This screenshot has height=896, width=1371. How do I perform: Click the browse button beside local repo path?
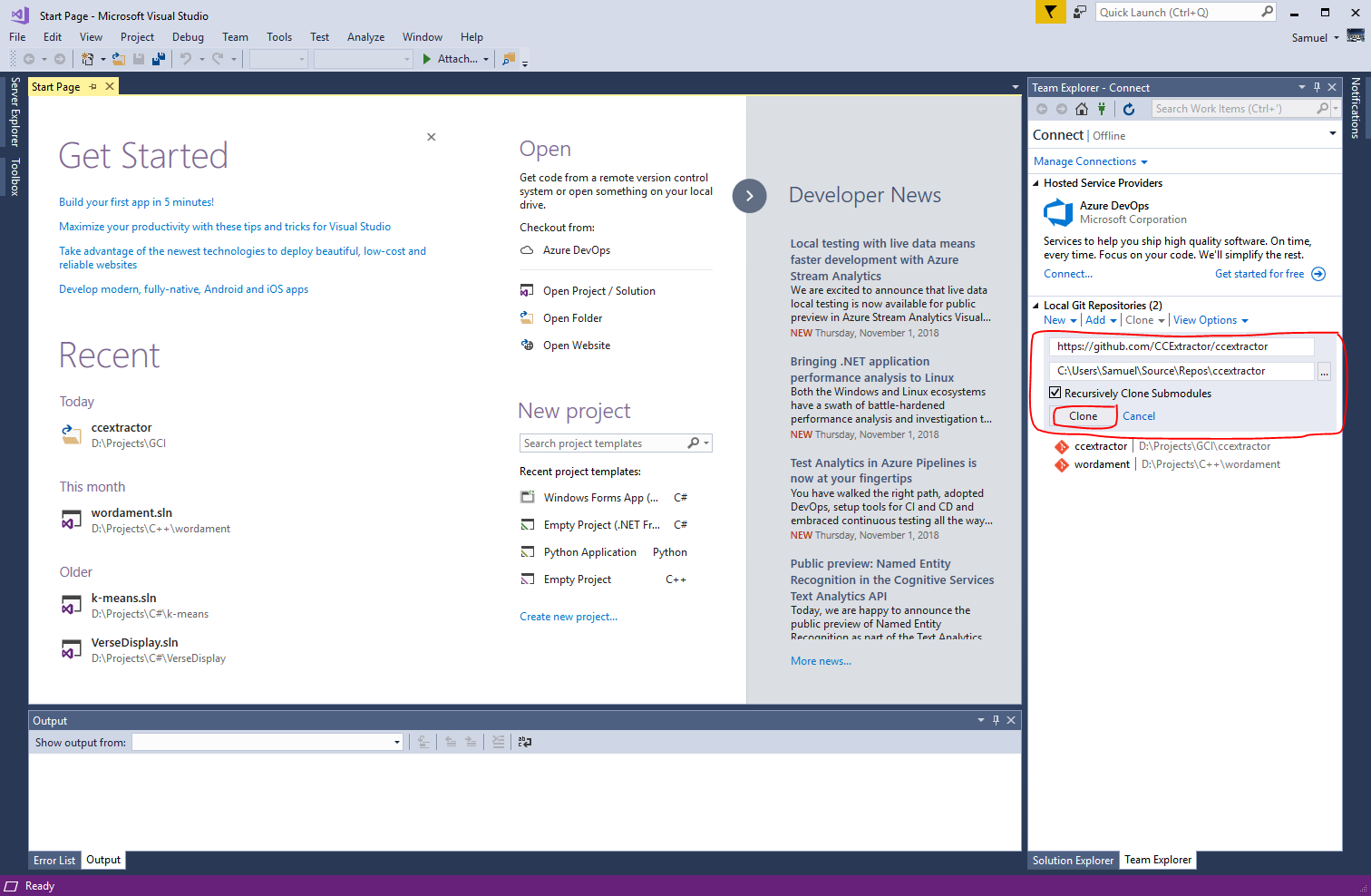(1325, 371)
